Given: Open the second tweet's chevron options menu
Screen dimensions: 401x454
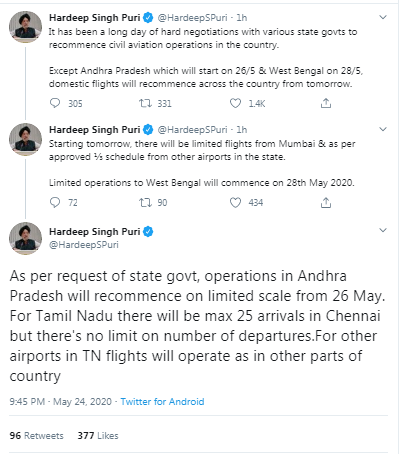Looking at the screenshot, I should point(383,129).
